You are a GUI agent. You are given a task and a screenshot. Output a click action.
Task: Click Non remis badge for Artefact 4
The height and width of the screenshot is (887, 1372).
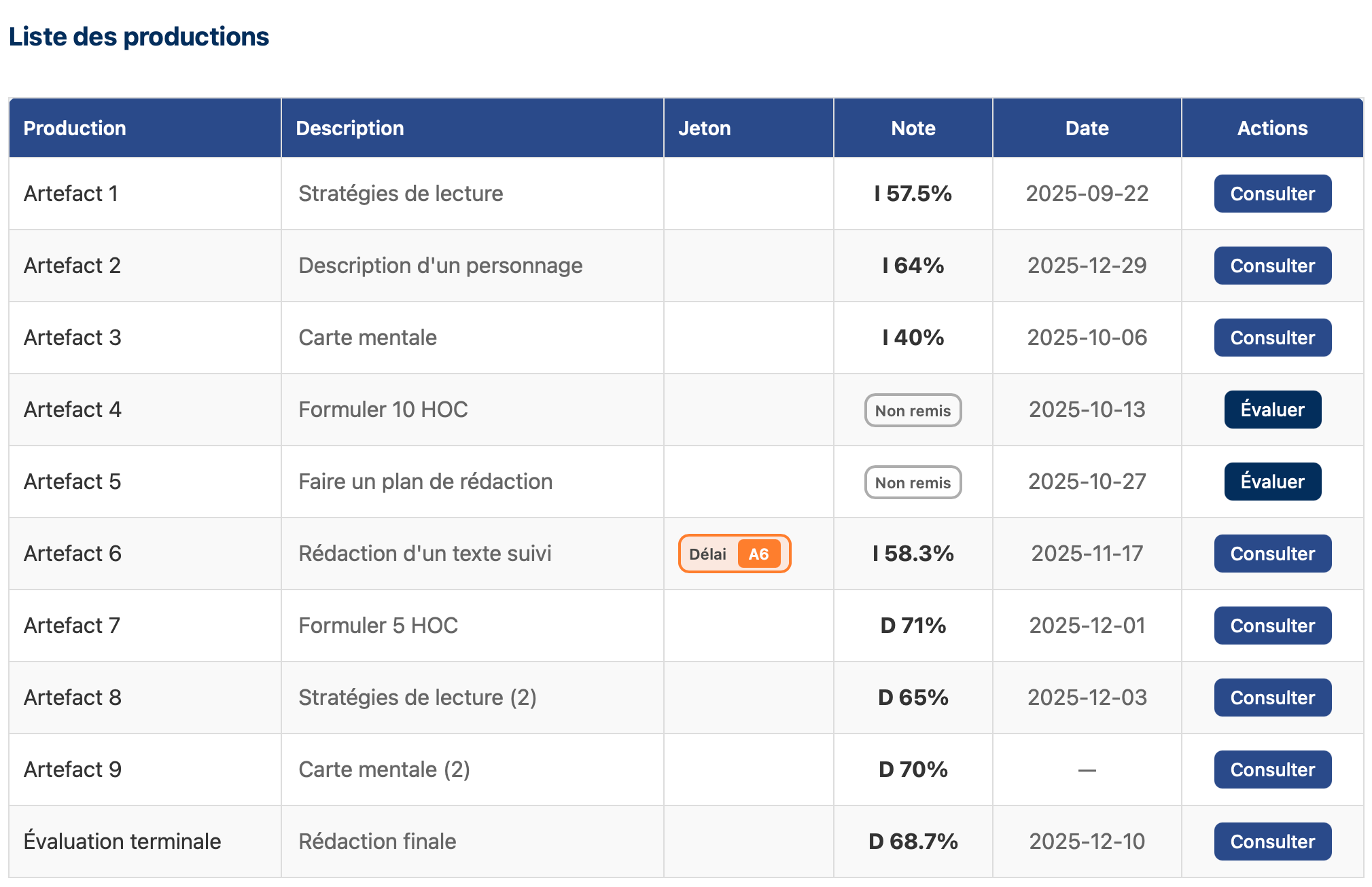point(912,410)
